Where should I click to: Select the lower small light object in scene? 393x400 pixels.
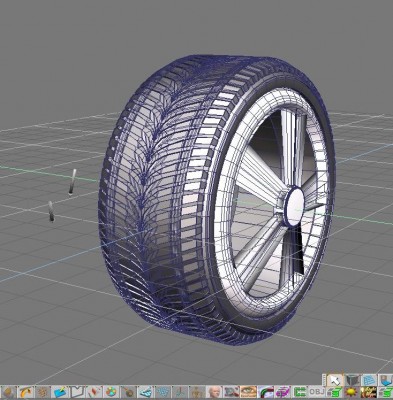(x=51, y=212)
